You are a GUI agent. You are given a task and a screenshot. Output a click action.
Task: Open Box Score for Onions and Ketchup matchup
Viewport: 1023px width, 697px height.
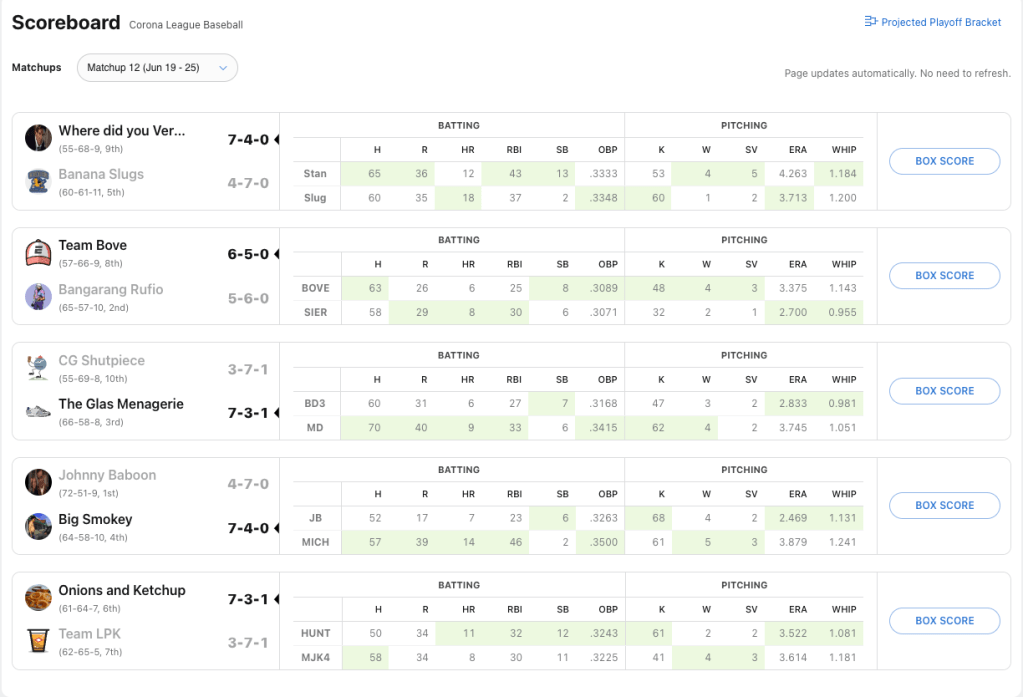coord(944,621)
